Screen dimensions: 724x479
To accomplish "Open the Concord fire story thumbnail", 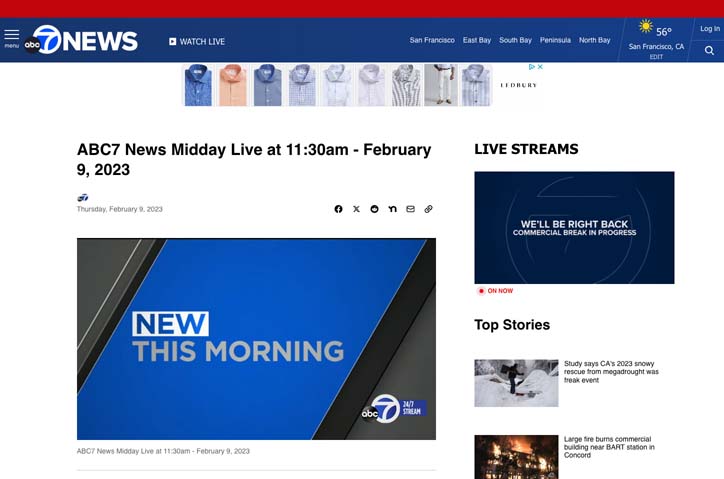I will [516, 457].
